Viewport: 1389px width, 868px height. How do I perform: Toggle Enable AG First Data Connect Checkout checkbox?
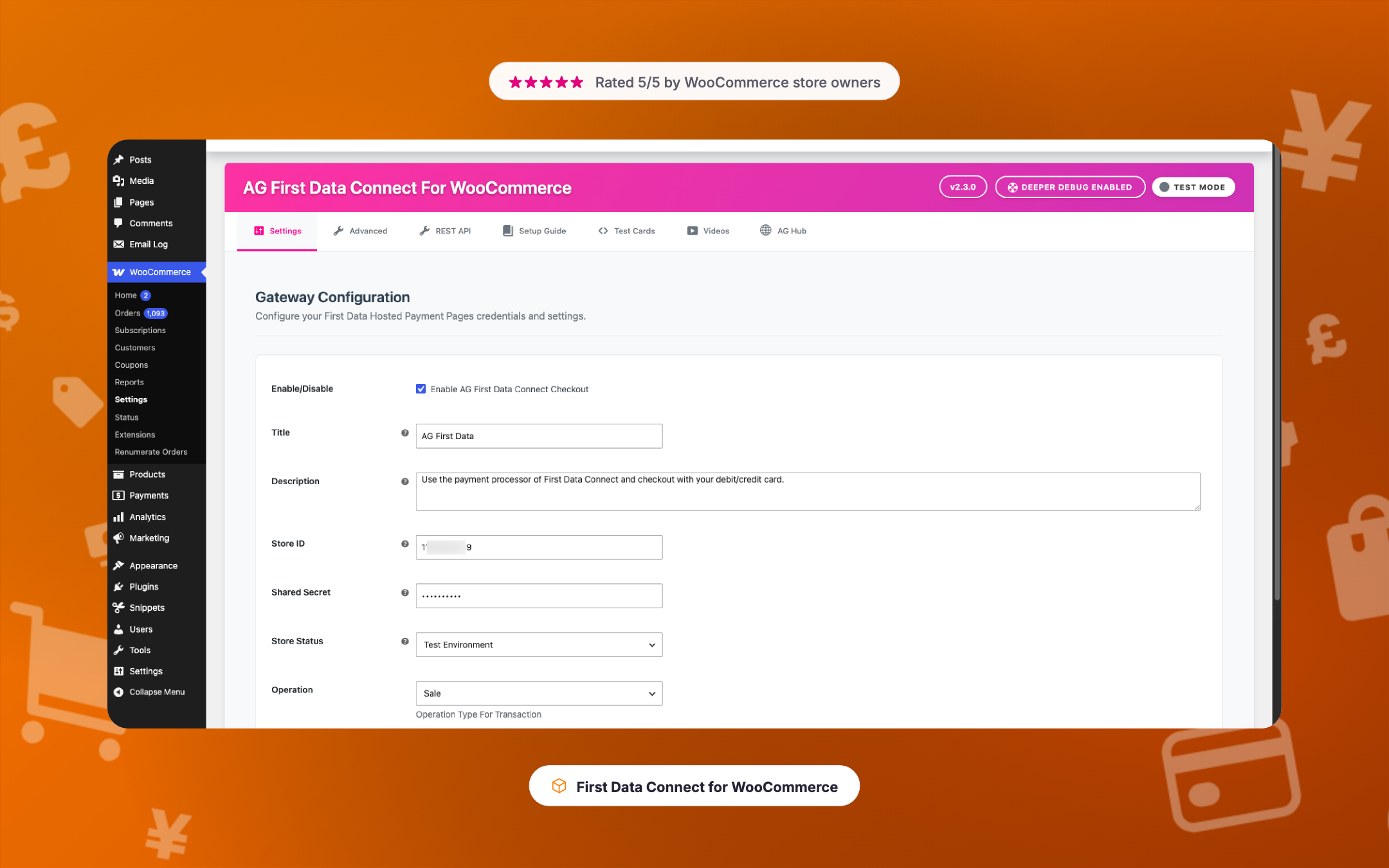tap(421, 389)
